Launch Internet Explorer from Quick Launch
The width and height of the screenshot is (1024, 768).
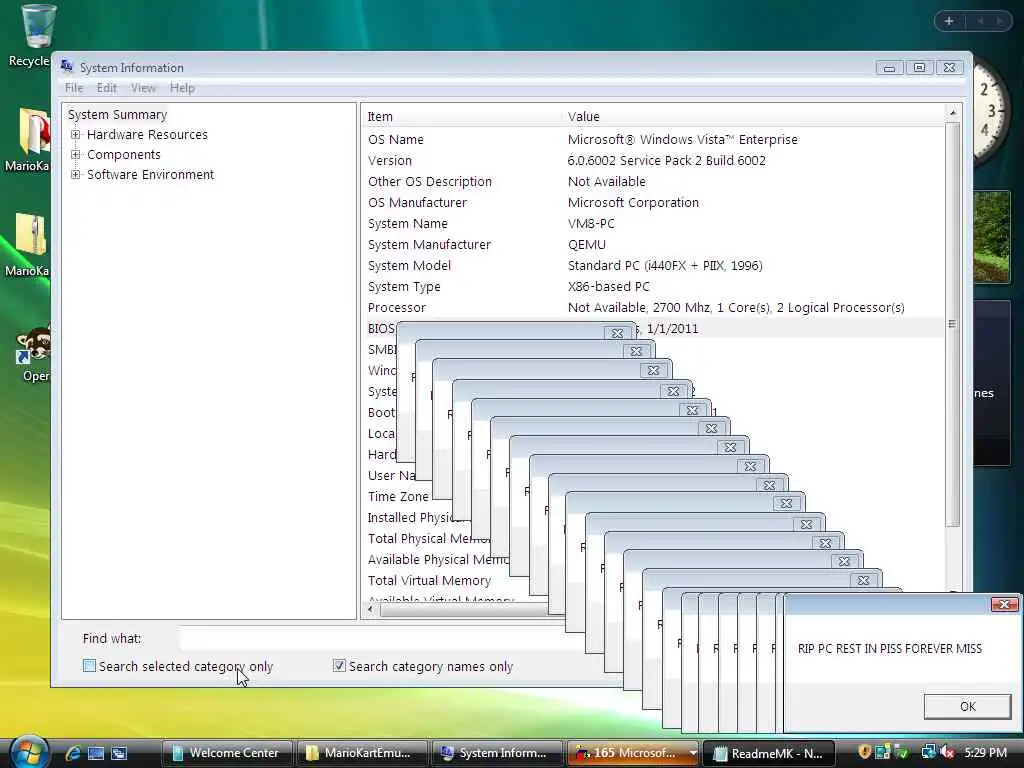coord(72,753)
